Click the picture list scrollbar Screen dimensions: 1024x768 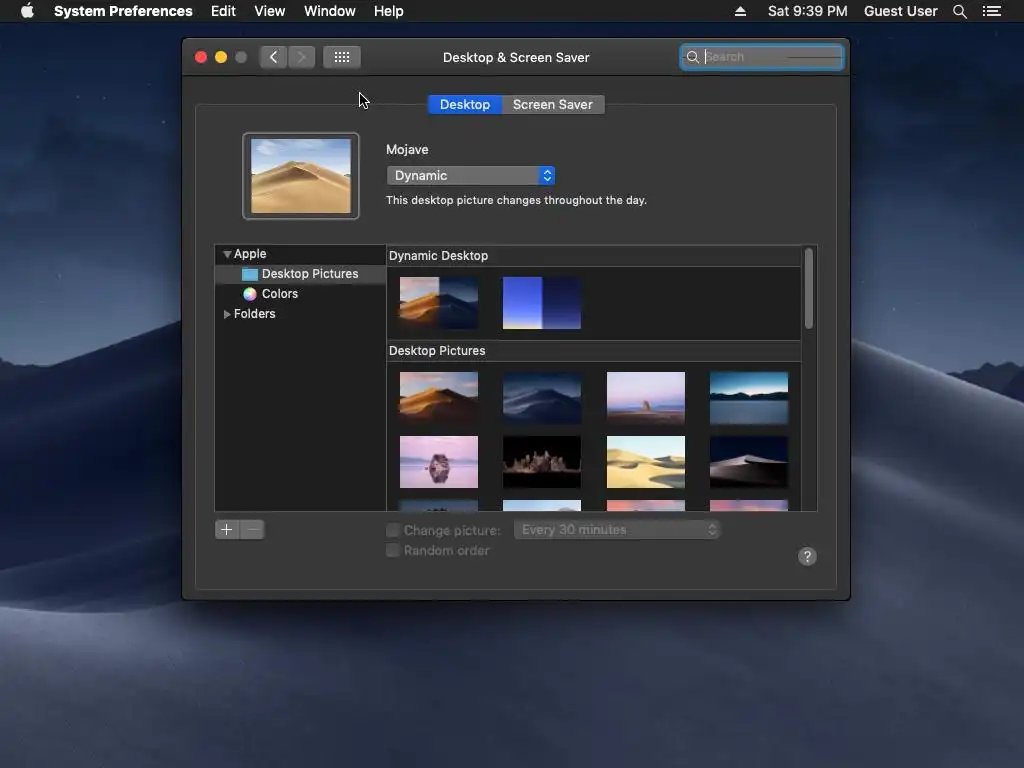click(808, 288)
